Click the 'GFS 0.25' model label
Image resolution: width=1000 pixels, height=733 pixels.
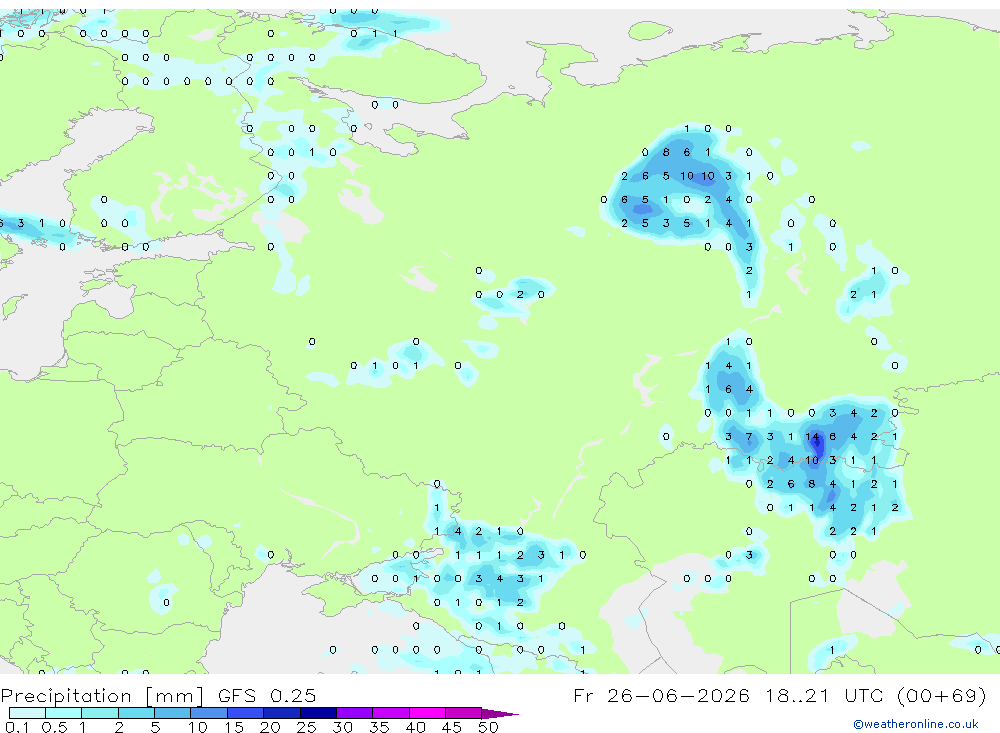[267, 695]
